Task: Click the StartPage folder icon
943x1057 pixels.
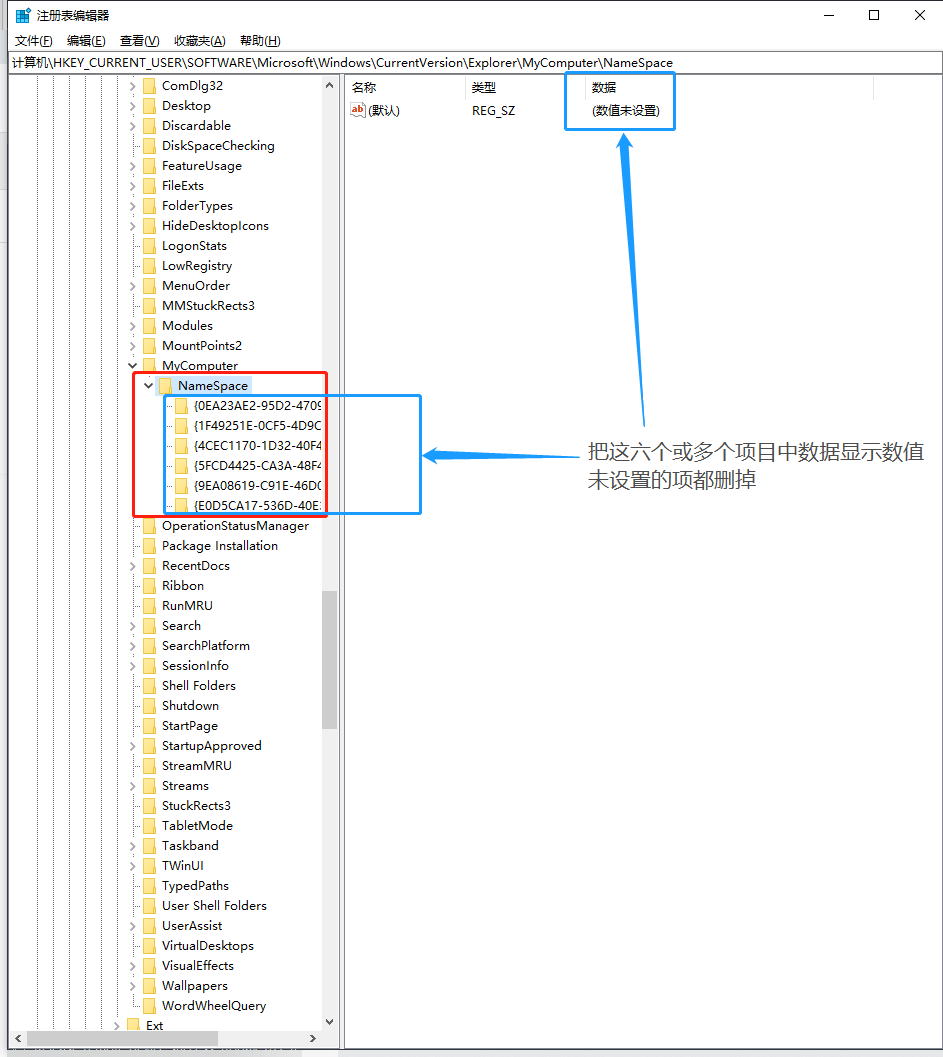Action: pos(150,726)
